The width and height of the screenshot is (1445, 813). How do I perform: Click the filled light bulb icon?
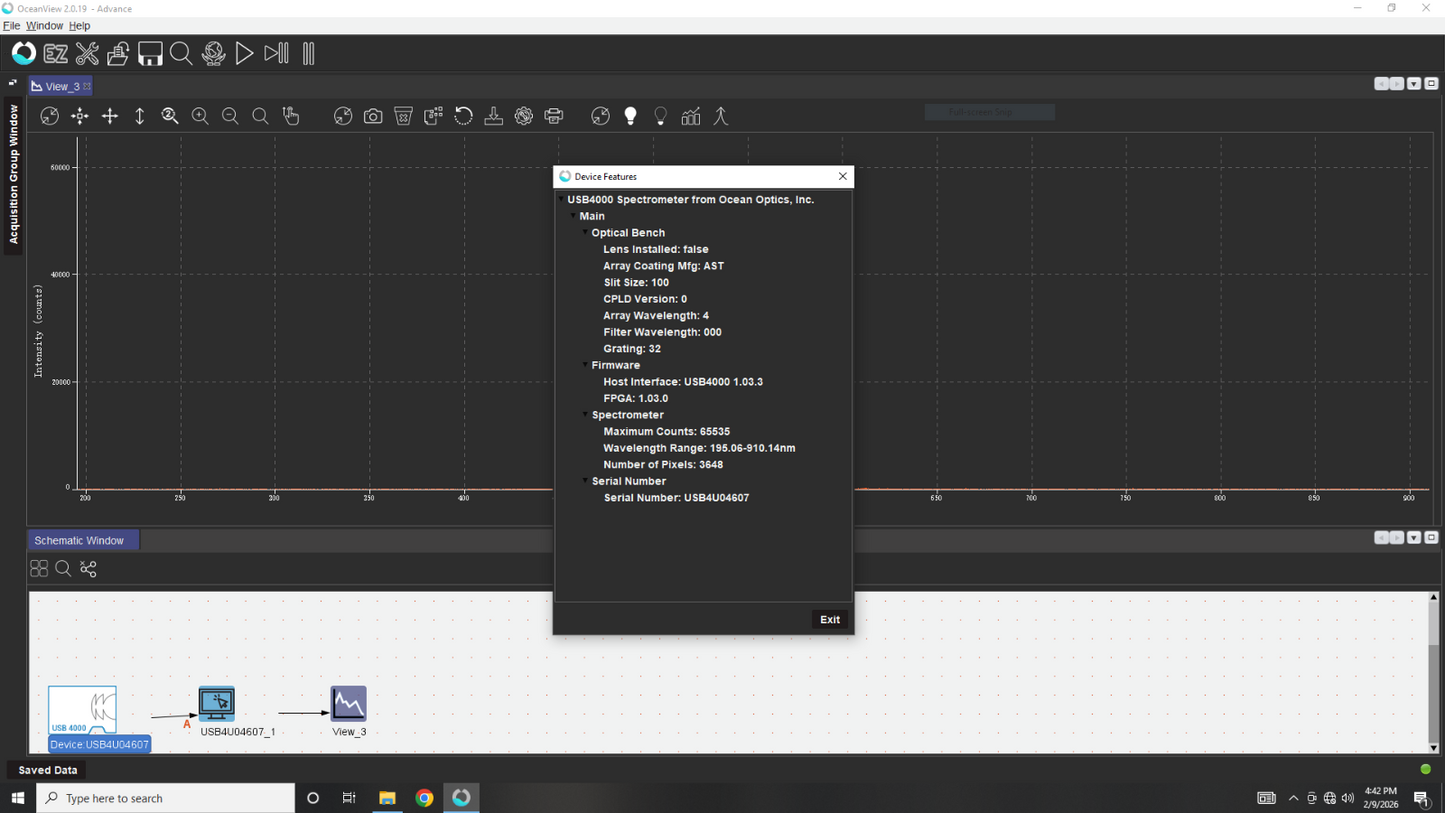[630, 116]
